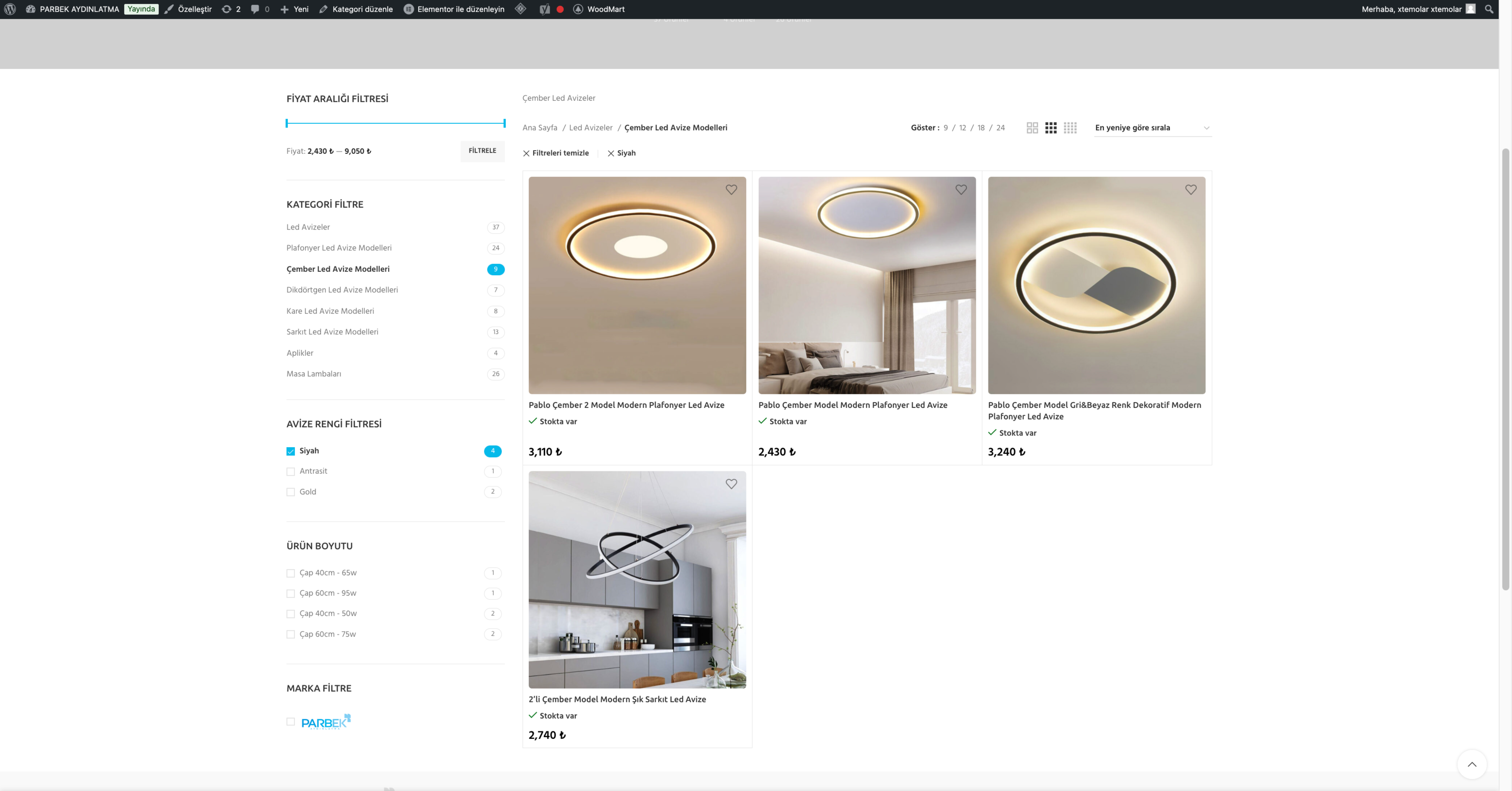The image size is (1512, 791).
Task: Click the admin bar search magnifier icon
Action: (1489, 9)
